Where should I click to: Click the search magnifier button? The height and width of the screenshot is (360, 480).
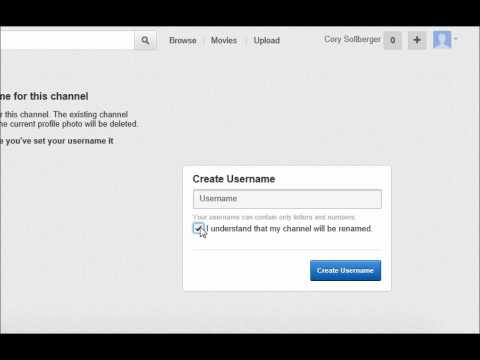click(145, 40)
